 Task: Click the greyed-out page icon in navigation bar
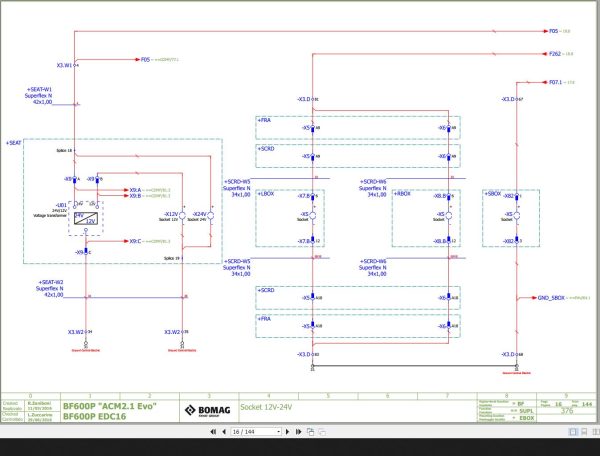(x=322, y=432)
